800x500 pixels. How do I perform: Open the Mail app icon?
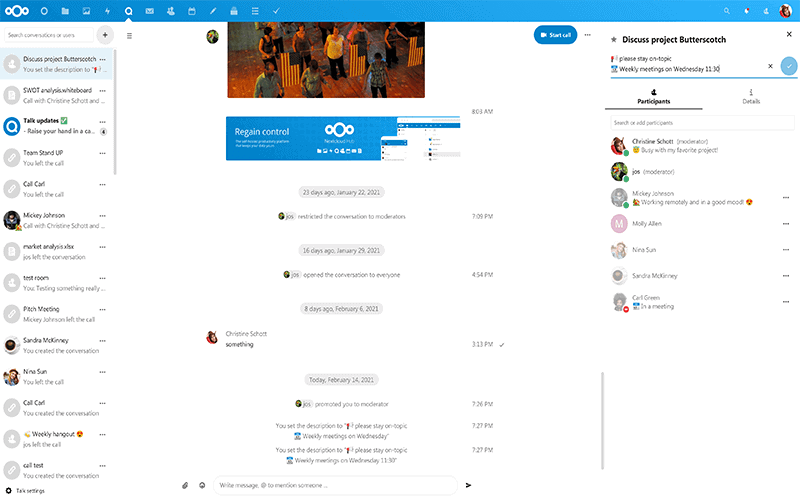[x=149, y=11]
